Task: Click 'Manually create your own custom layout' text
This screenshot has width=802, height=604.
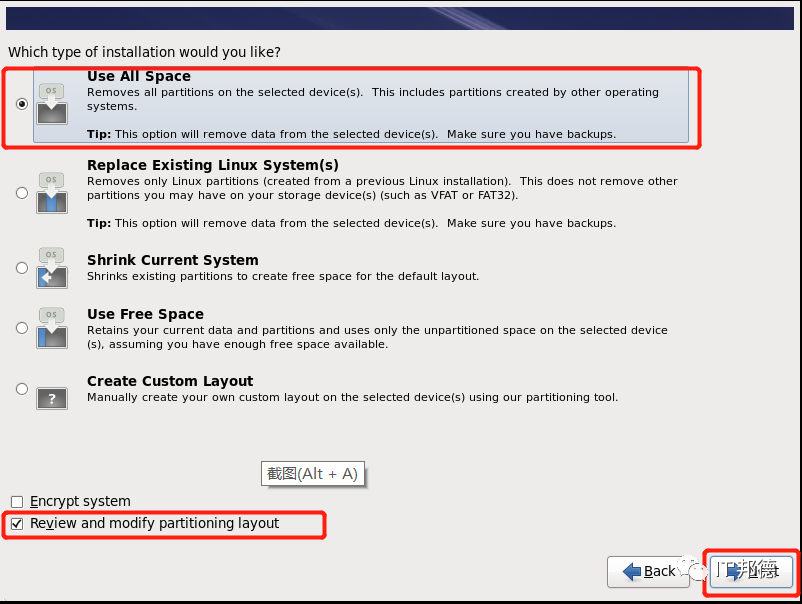Action: tap(352, 397)
